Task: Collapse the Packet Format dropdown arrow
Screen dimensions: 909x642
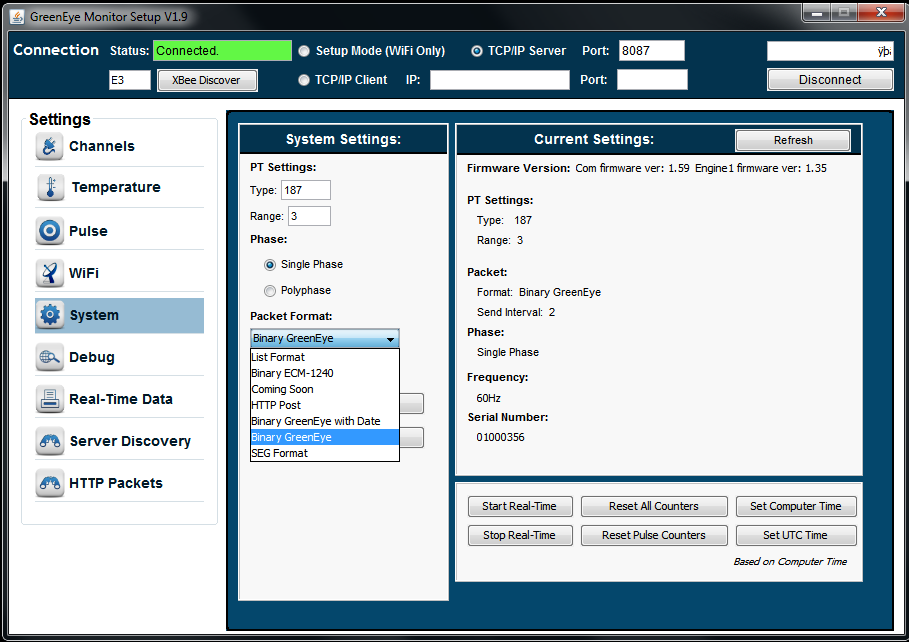Action: point(390,339)
